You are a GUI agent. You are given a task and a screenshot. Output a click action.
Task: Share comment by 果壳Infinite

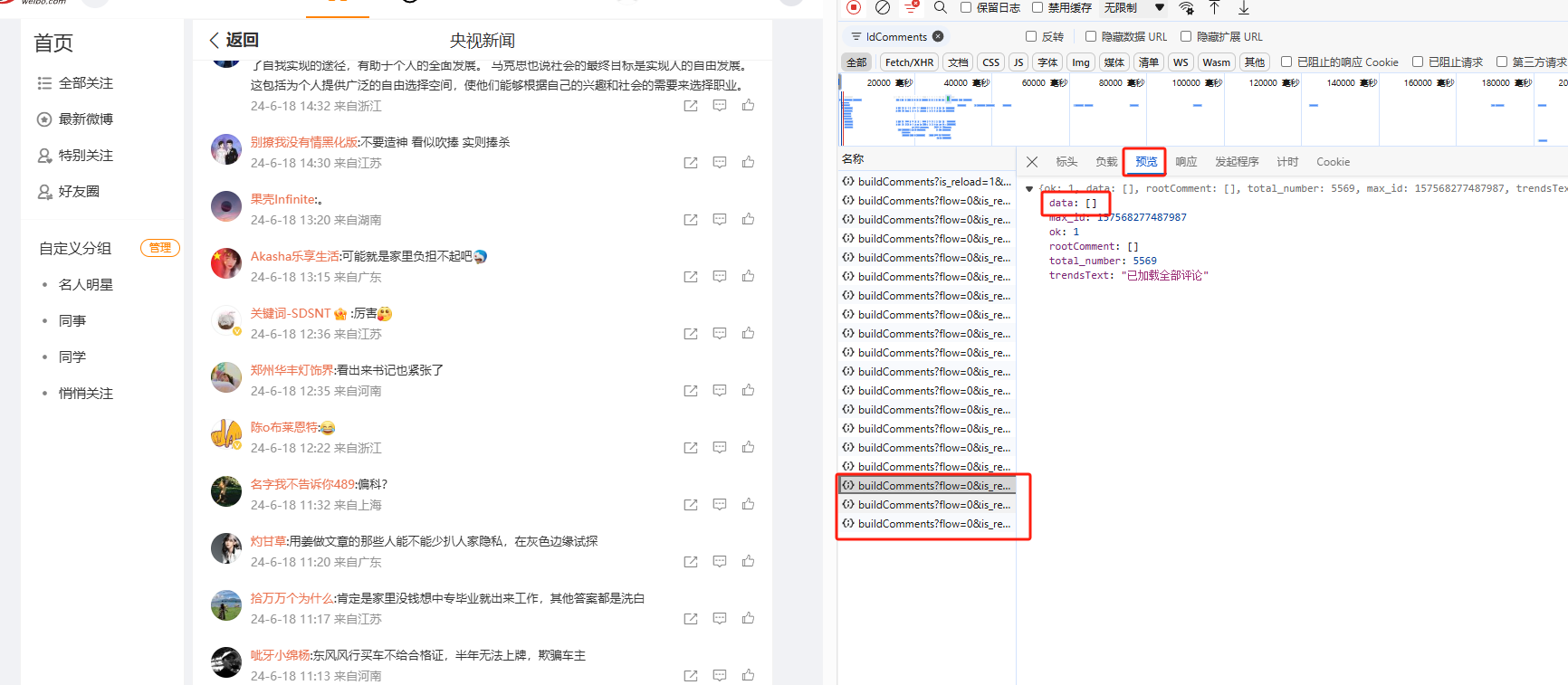click(x=691, y=219)
